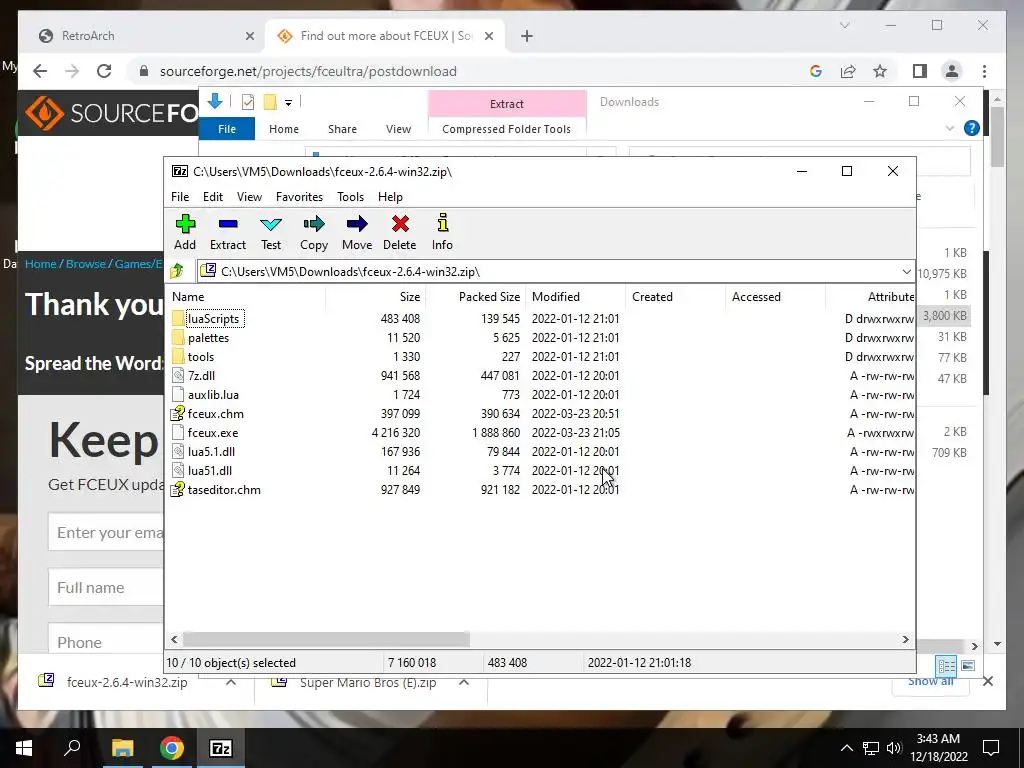
Task: Click Show all downloads link
Action: tap(930, 681)
